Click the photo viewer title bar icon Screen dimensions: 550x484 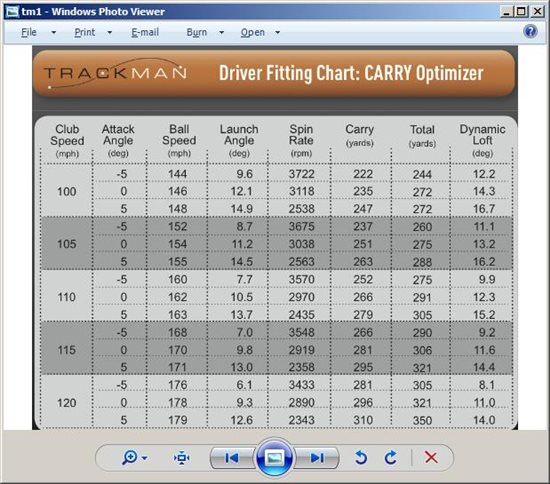[12, 12]
